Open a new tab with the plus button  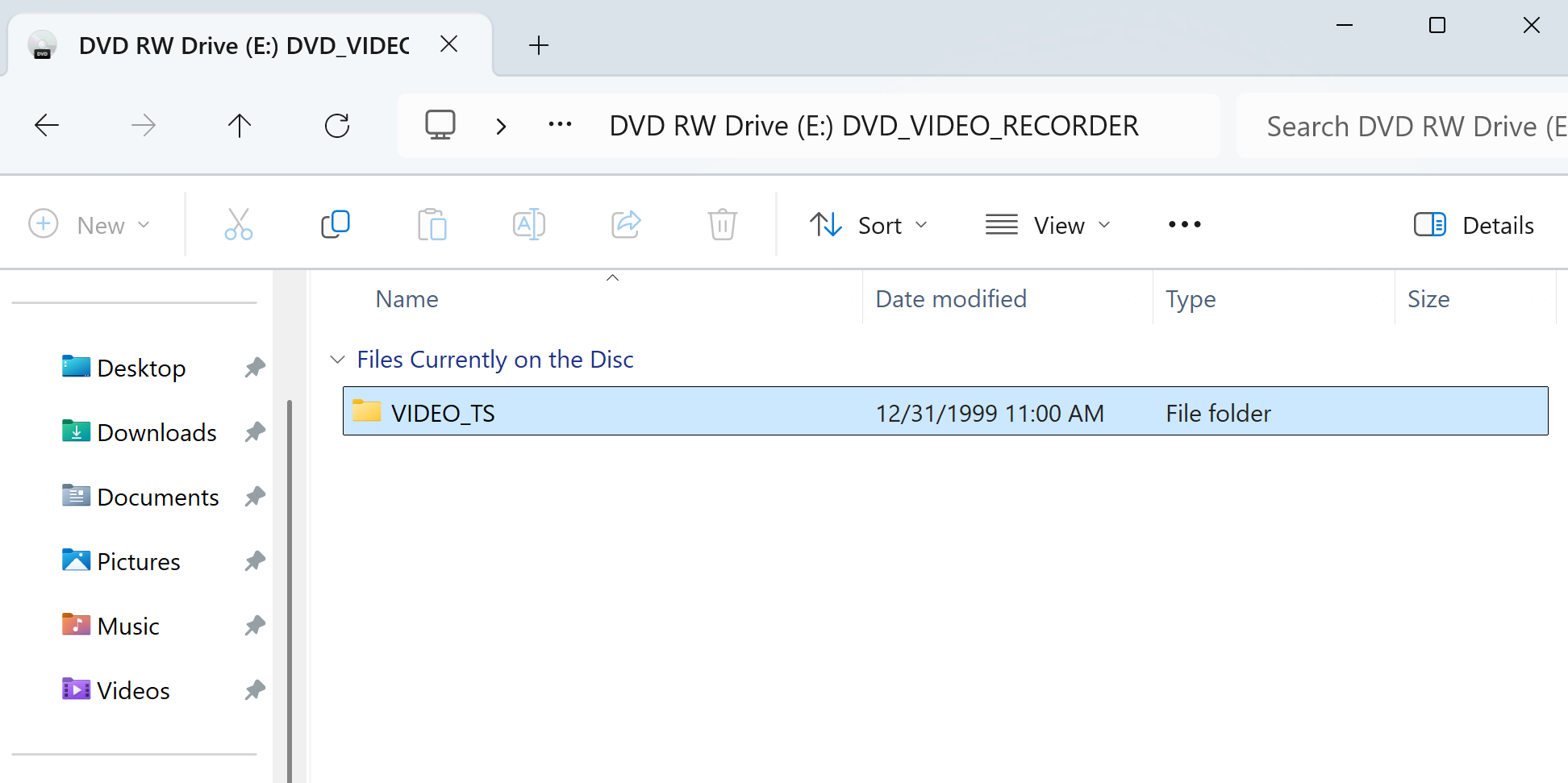[x=539, y=45]
